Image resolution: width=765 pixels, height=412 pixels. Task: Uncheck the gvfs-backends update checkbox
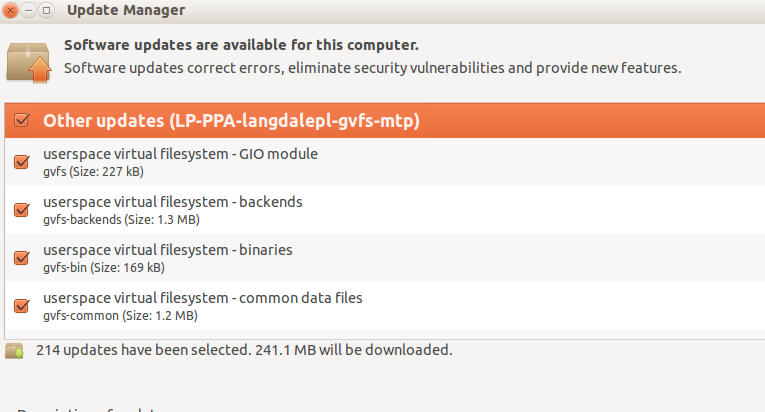22,209
